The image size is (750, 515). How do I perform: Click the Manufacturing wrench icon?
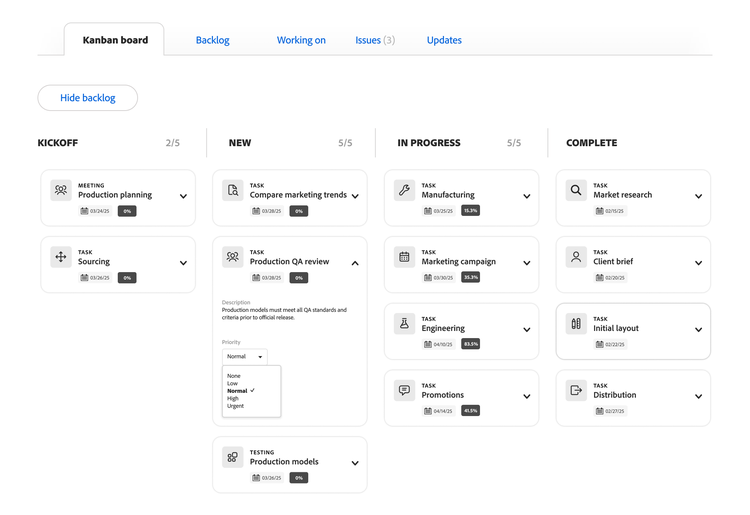pos(404,190)
